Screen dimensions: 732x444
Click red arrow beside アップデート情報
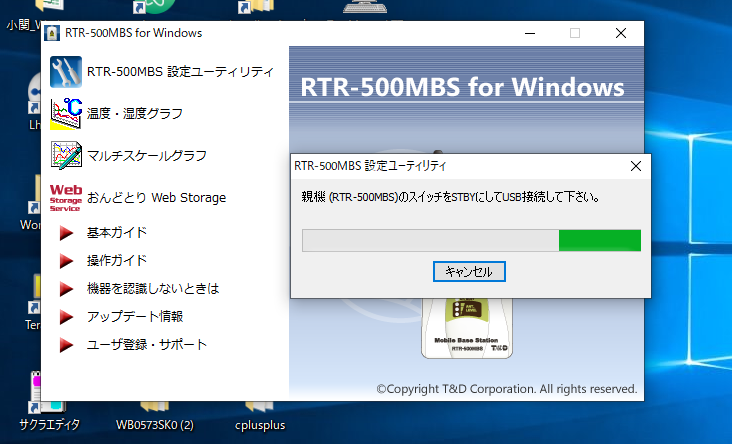point(66,317)
